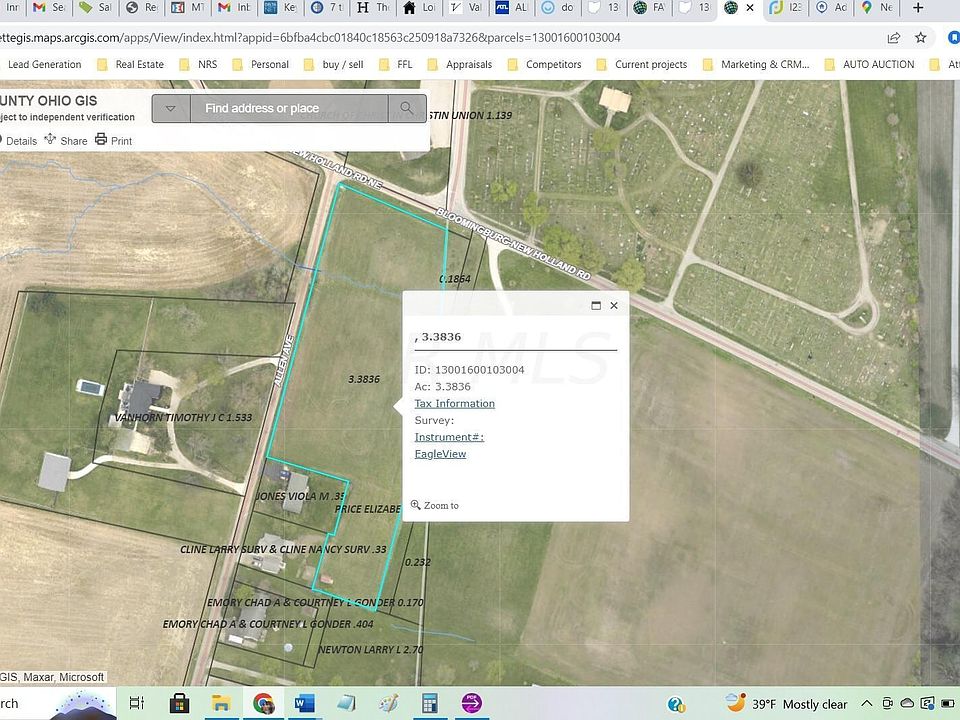Switch to the 'Loi' home icon tab

click(420, 7)
